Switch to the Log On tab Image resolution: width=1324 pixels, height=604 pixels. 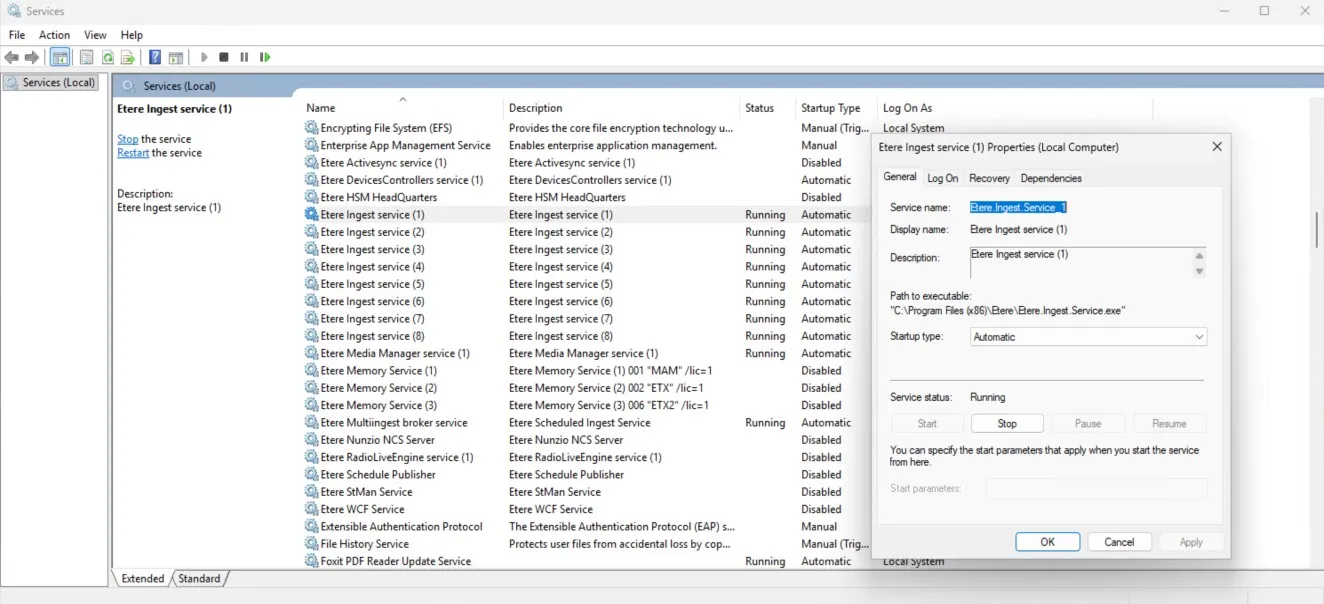click(942, 178)
